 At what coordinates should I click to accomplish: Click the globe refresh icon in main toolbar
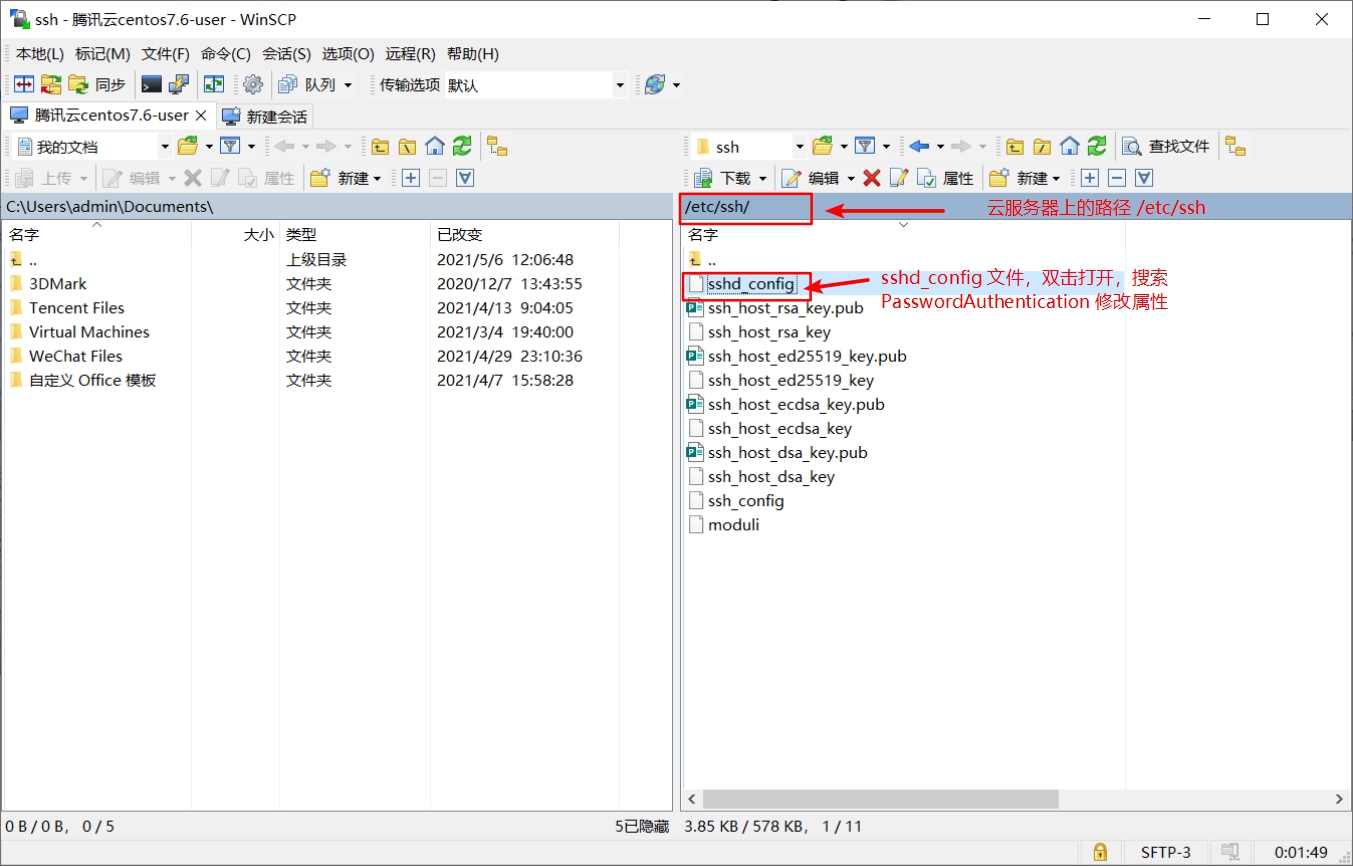[655, 85]
